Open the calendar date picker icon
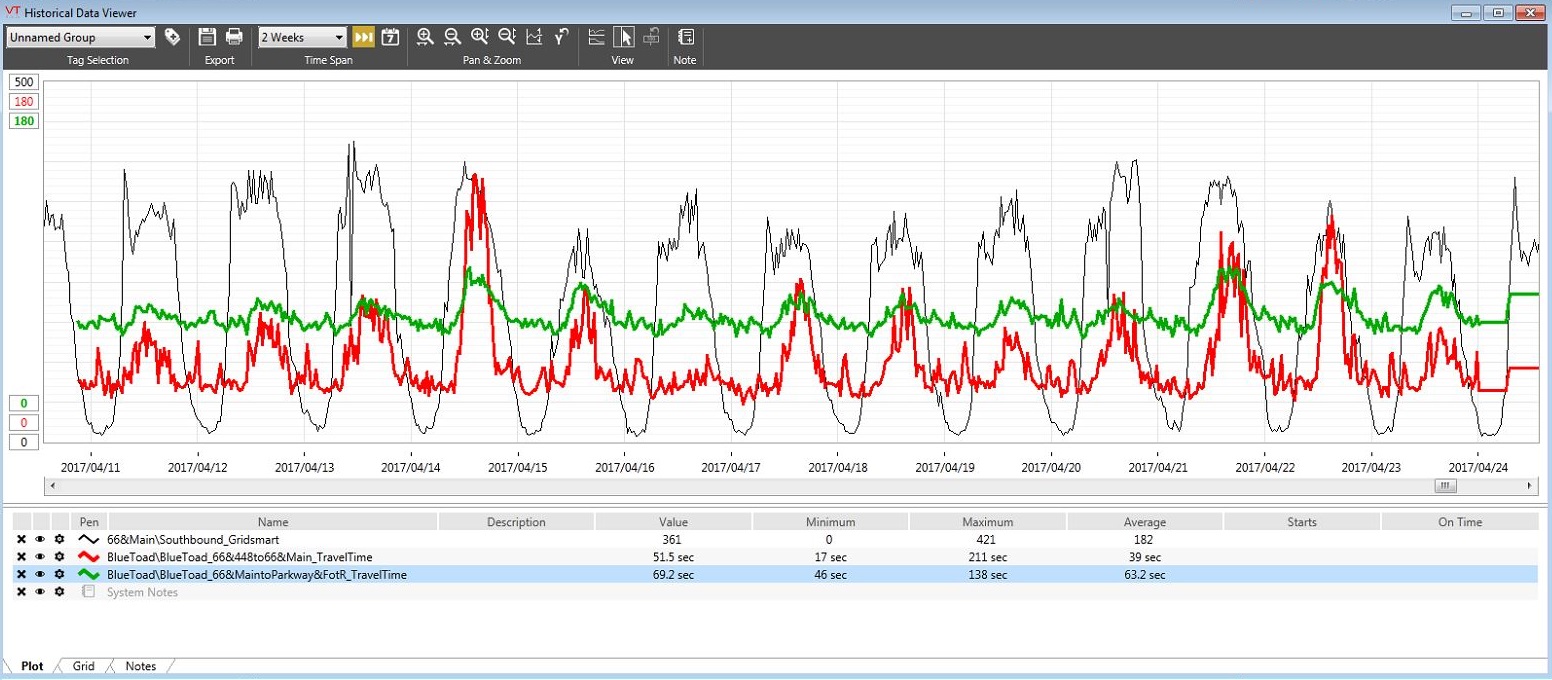 point(391,37)
